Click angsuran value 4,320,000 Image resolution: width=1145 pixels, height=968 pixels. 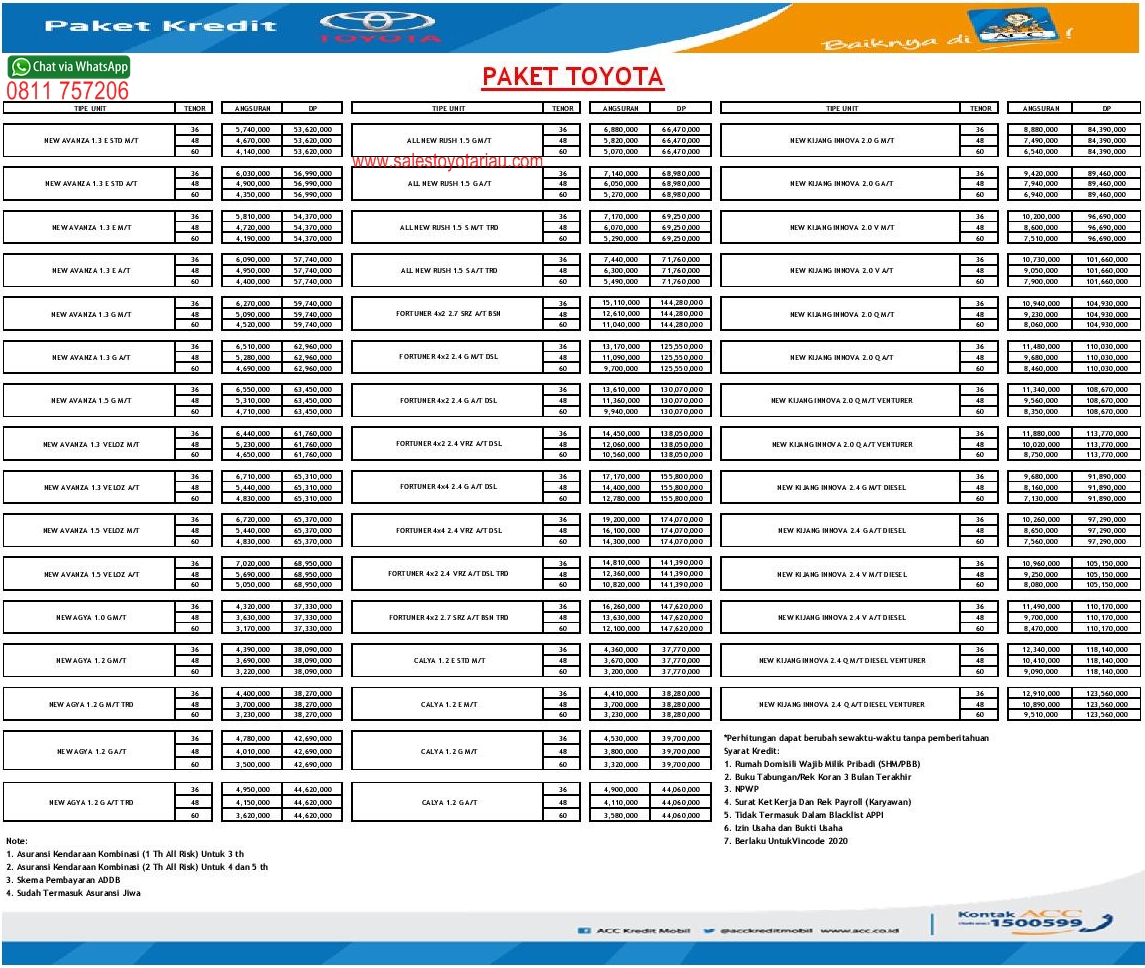253,606
